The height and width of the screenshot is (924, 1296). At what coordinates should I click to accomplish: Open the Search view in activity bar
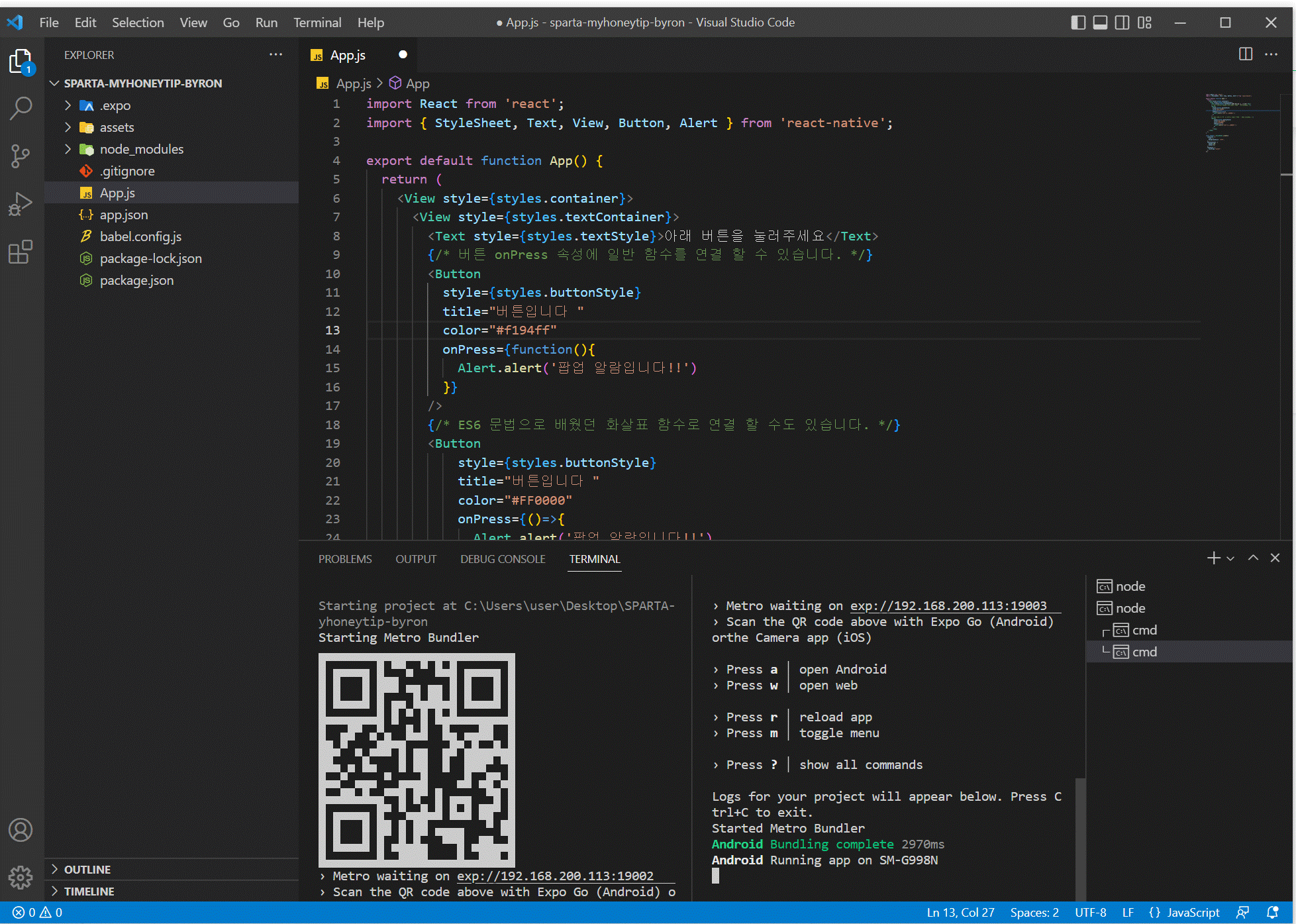click(21, 108)
